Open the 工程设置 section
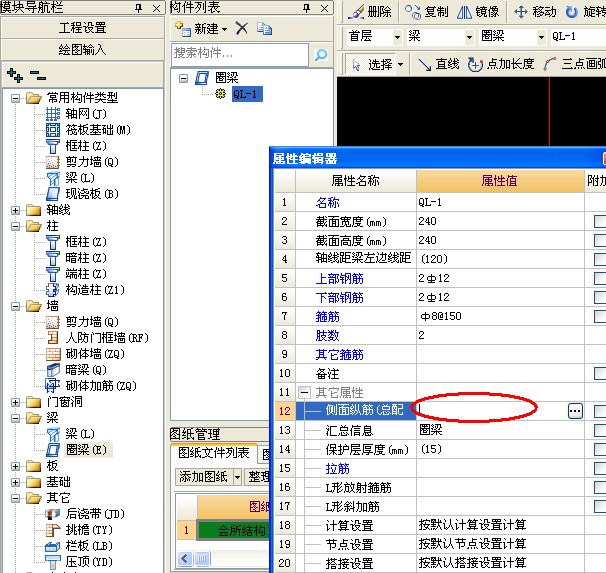606x573 pixels. [82, 28]
